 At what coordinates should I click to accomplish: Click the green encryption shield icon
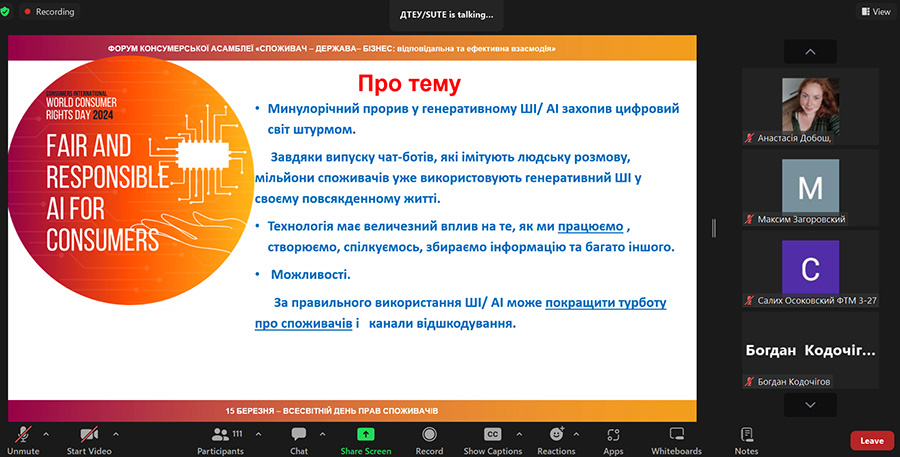point(5,11)
